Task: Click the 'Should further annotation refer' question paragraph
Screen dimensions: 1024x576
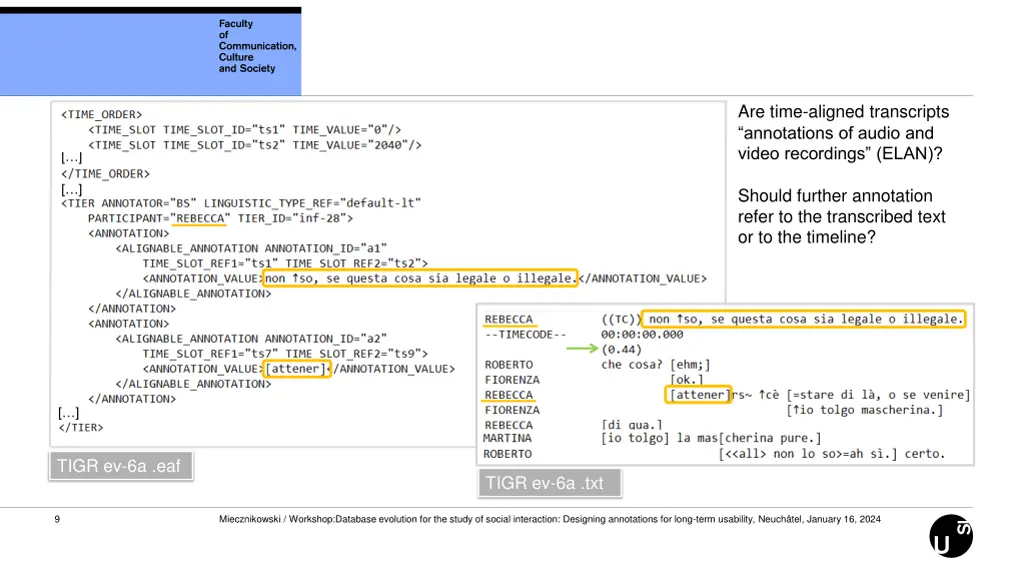Action: point(841,217)
